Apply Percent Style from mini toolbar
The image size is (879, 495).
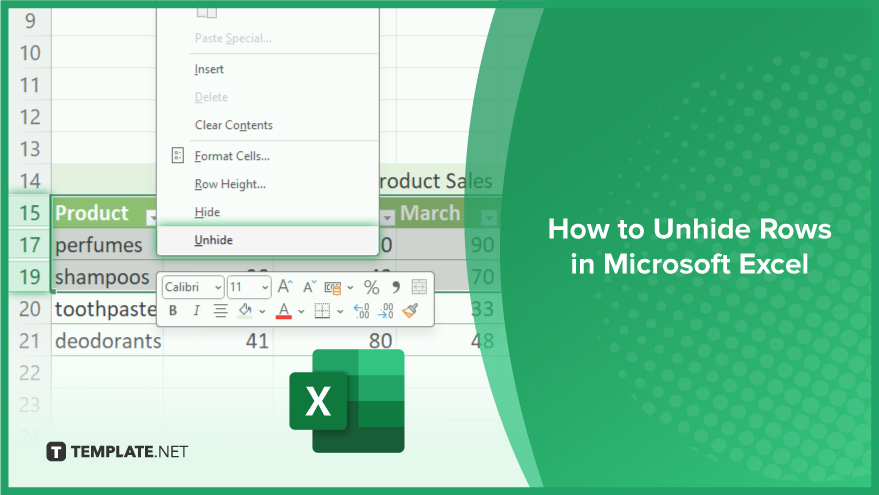pyautogui.click(x=371, y=288)
